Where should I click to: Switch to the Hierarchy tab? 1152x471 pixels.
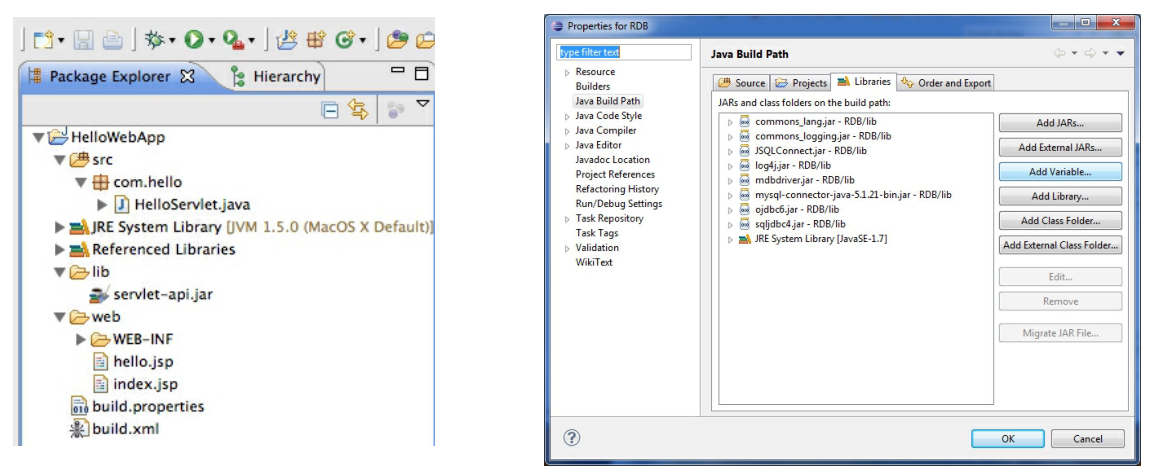click(x=276, y=76)
